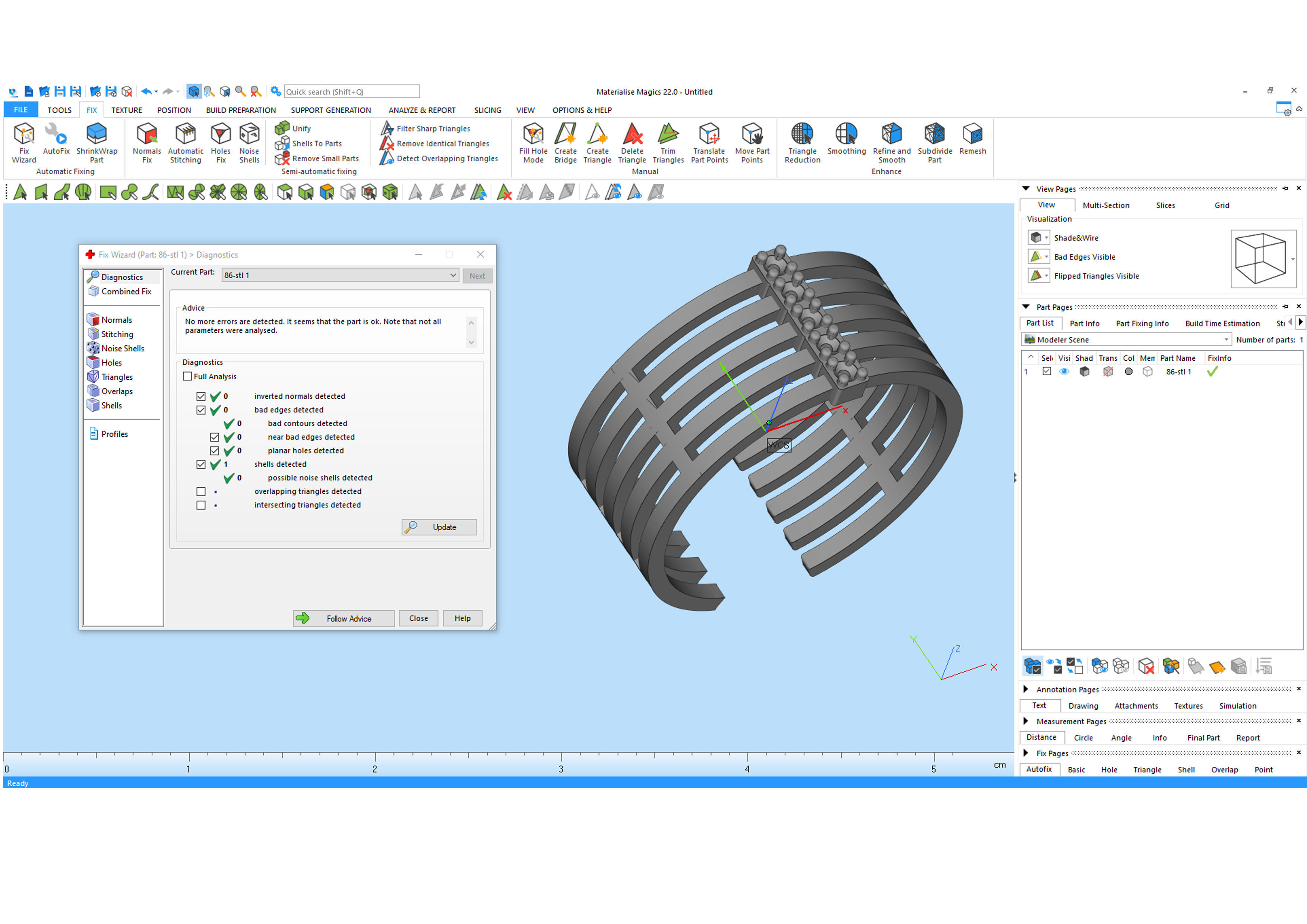Select the Create Triangle tool
1307x924 pixels.
pos(597,143)
